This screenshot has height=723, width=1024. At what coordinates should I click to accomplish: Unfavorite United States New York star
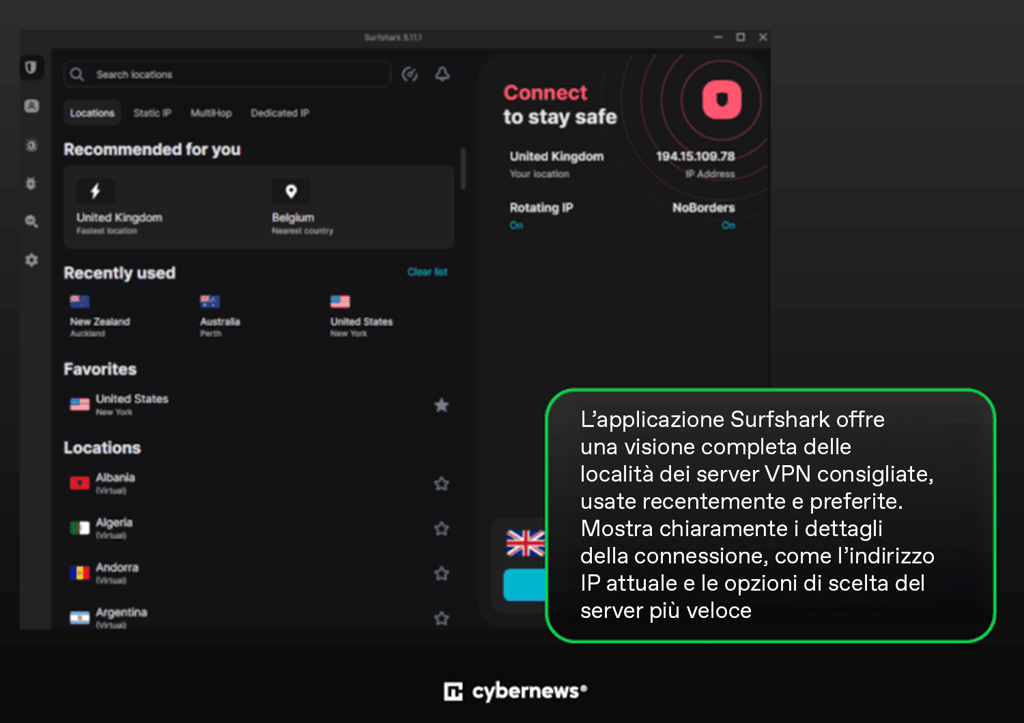[x=441, y=406]
